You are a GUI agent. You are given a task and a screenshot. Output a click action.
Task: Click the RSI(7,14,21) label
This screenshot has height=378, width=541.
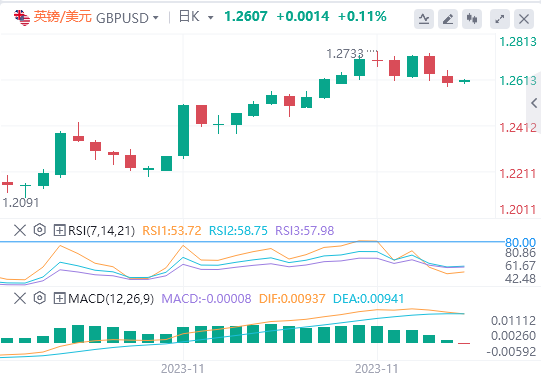point(101,230)
